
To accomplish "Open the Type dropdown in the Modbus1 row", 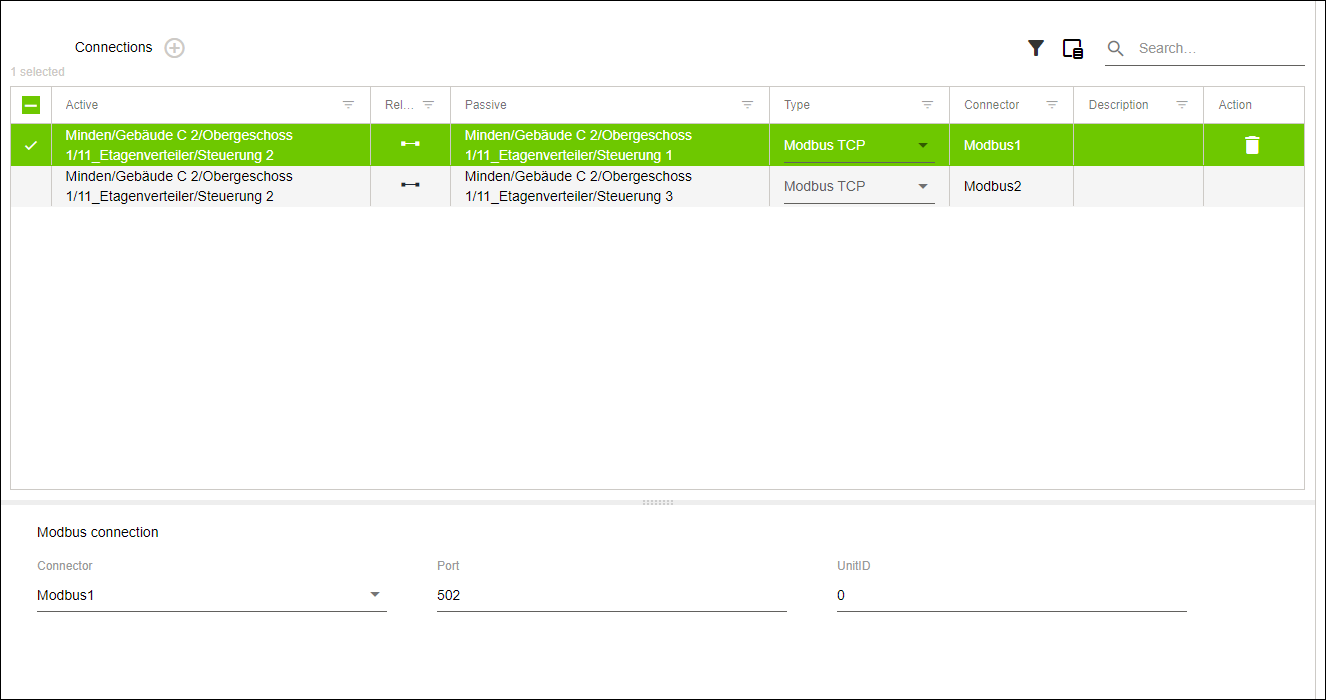I will pyautogui.click(x=859, y=146).
